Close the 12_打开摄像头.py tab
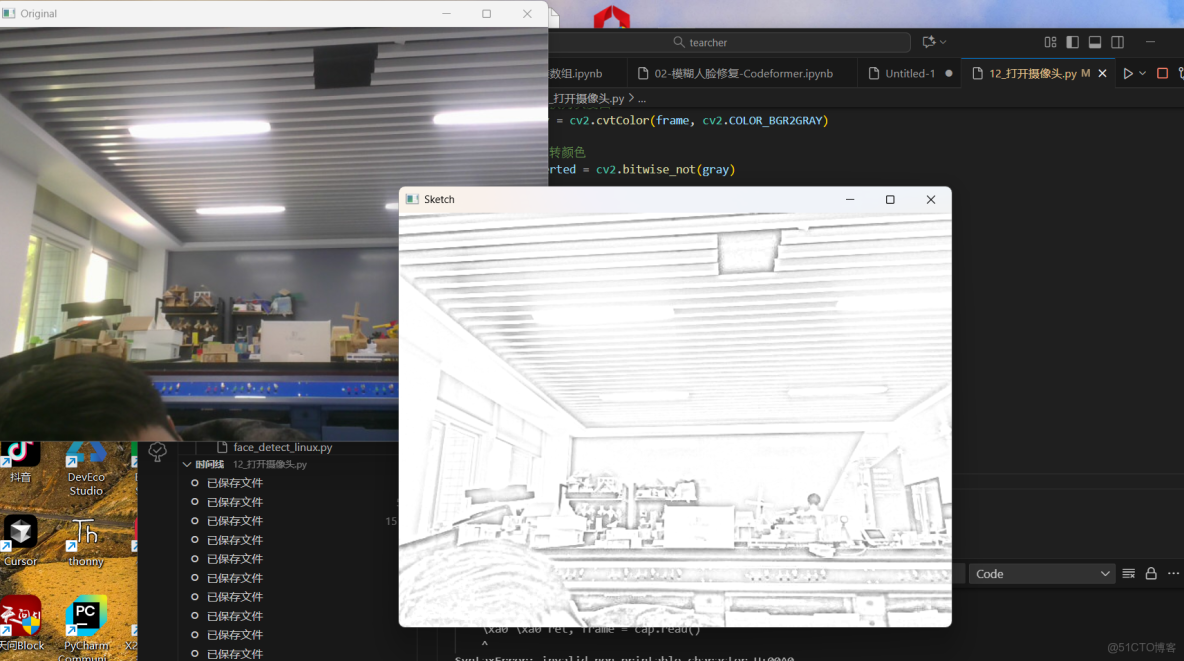The width and height of the screenshot is (1184, 661). [1102, 73]
